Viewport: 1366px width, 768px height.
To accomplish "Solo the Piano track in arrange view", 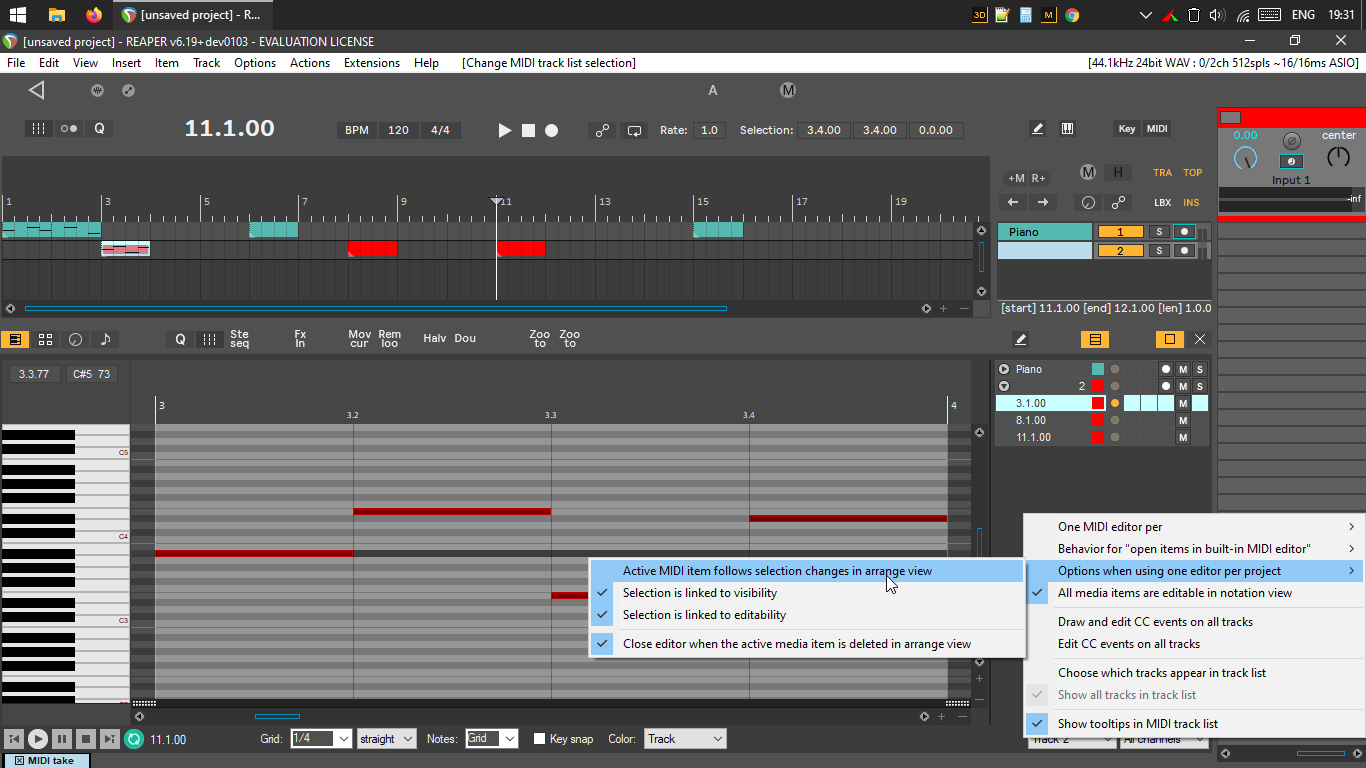I will pyautogui.click(x=1159, y=232).
